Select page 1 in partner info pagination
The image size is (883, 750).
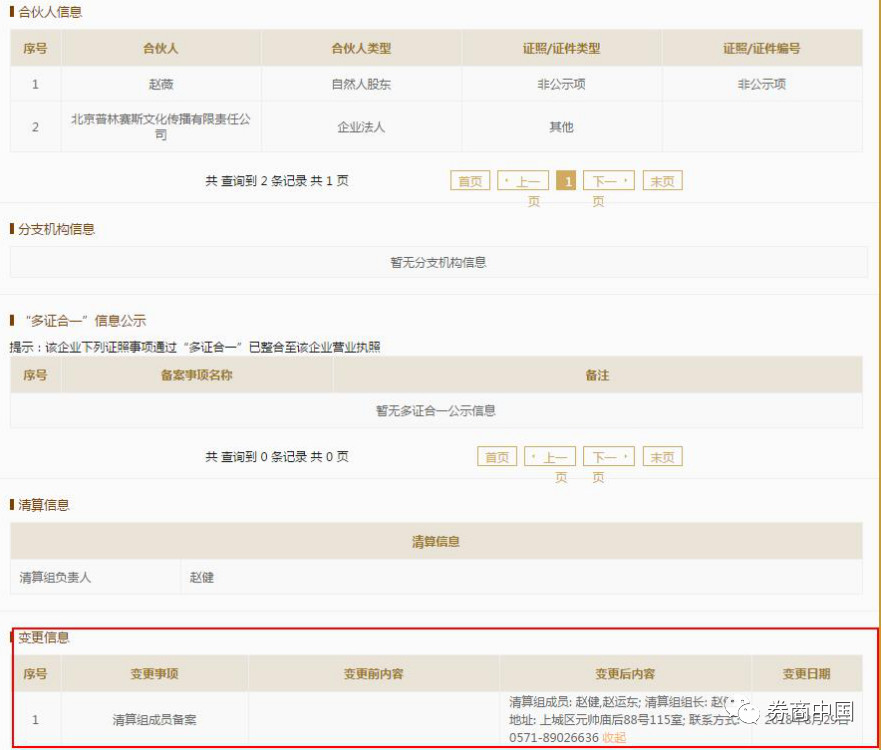click(566, 181)
